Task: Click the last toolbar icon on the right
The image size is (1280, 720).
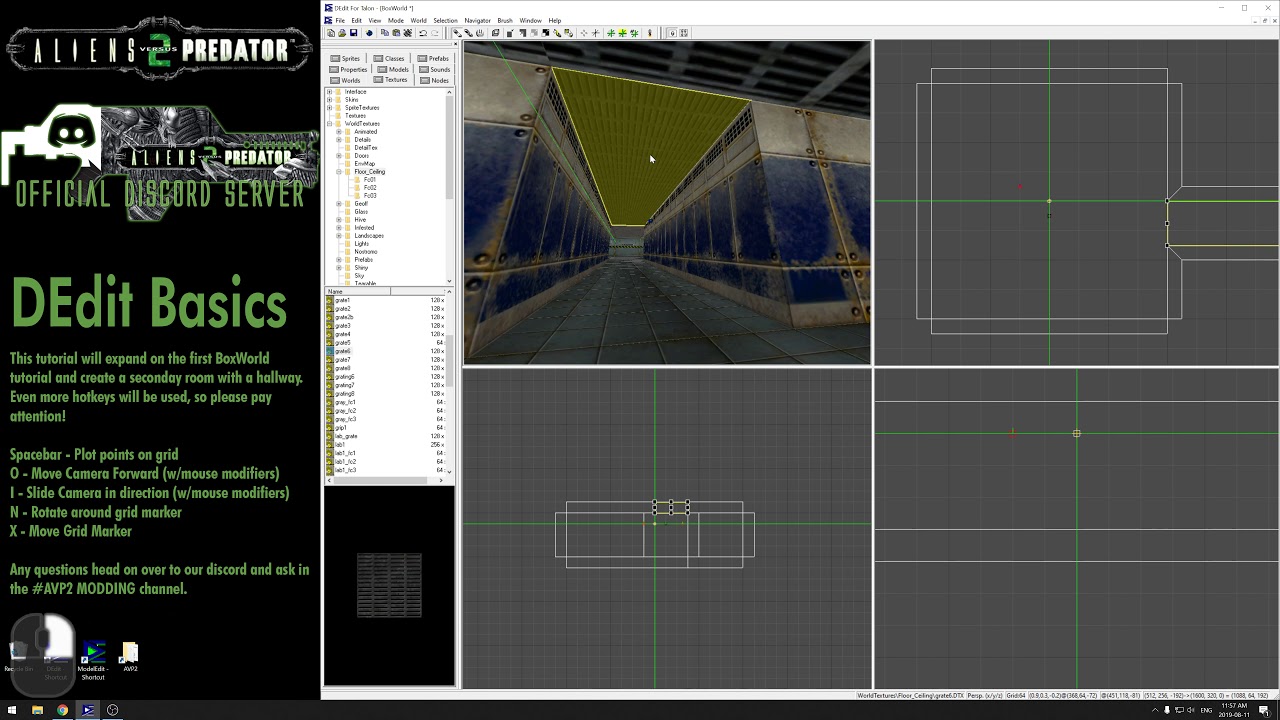Action: click(x=684, y=33)
